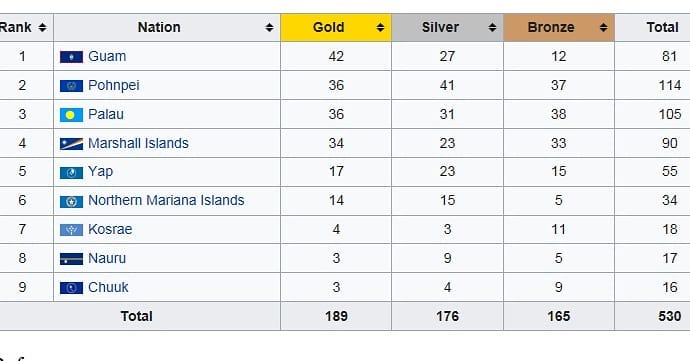Image resolution: width=690 pixels, height=361 pixels.
Task: Open the Northern Mariana Islands link
Action: 166,200
